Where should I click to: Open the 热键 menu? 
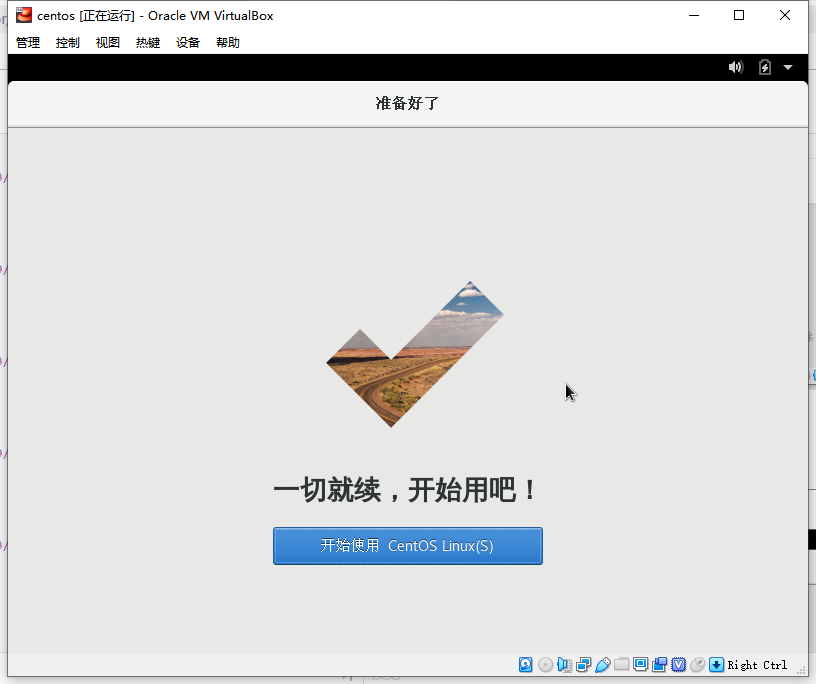point(148,43)
